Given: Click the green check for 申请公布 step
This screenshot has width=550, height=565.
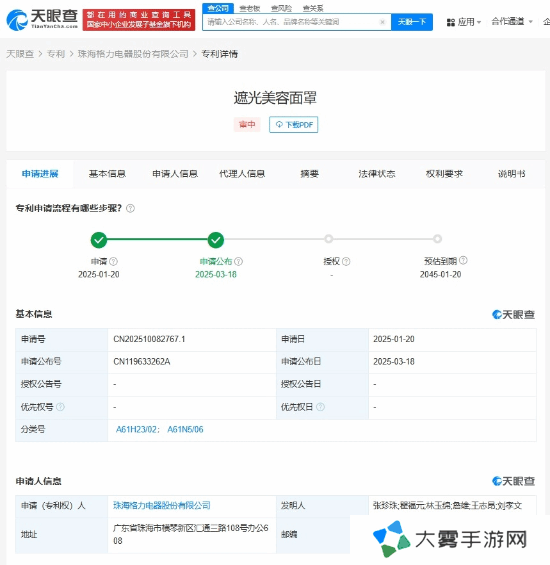Looking at the screenshot, I should (x=216, y=240).
